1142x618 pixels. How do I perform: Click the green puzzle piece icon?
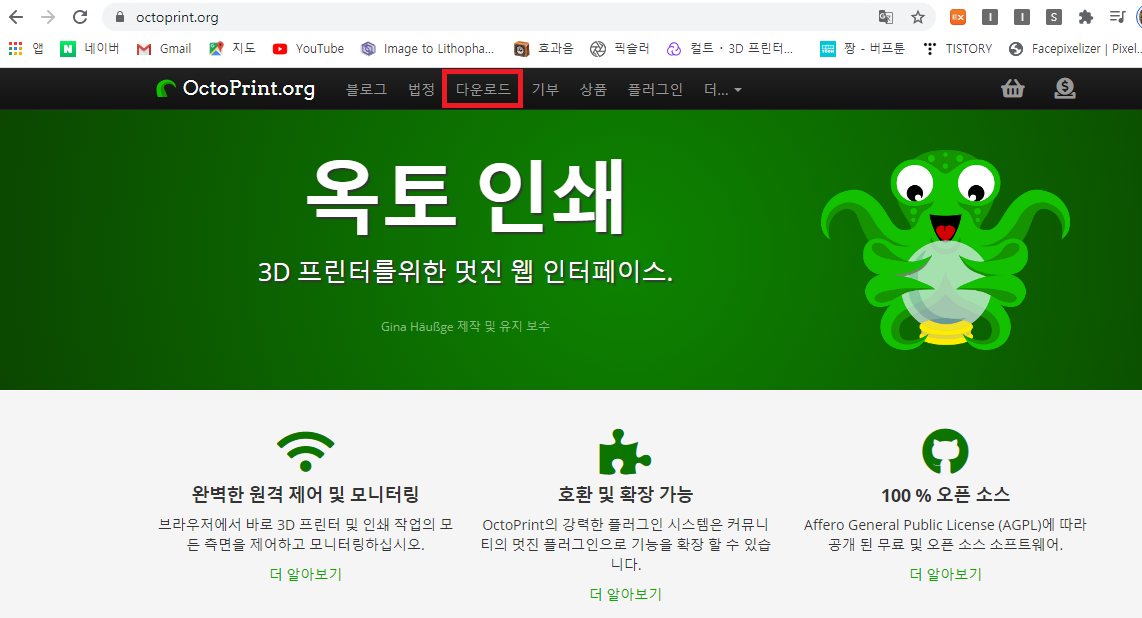pyautogui.click(x=624, y=452)
